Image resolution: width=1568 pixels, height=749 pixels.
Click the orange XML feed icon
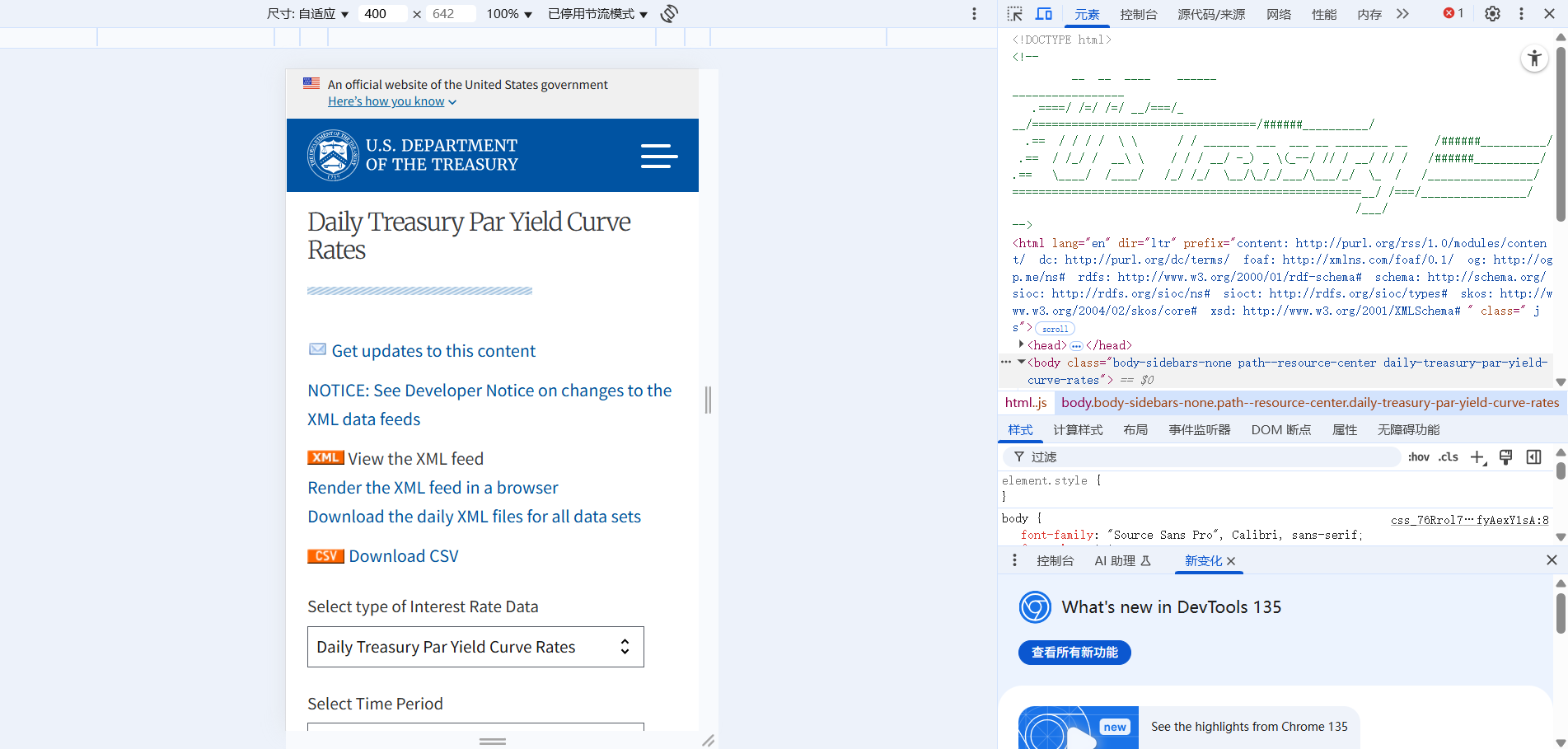point(325,458)
